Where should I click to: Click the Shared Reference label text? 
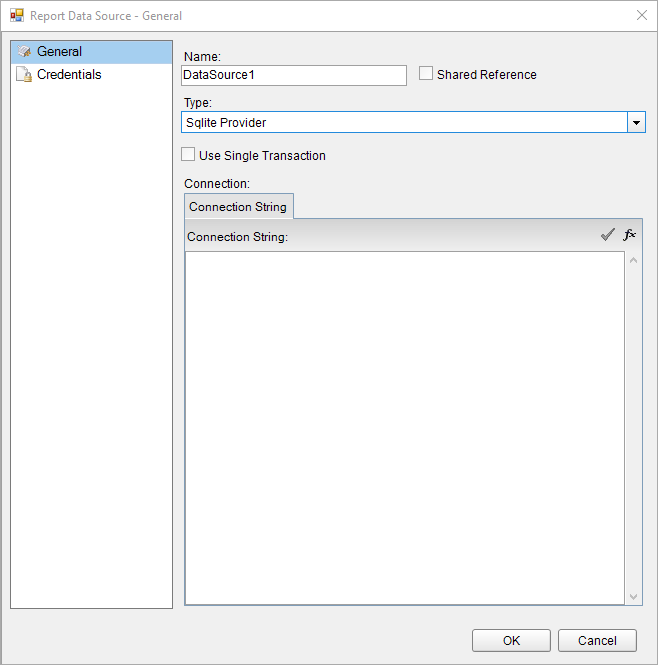(x=487, y=75)
